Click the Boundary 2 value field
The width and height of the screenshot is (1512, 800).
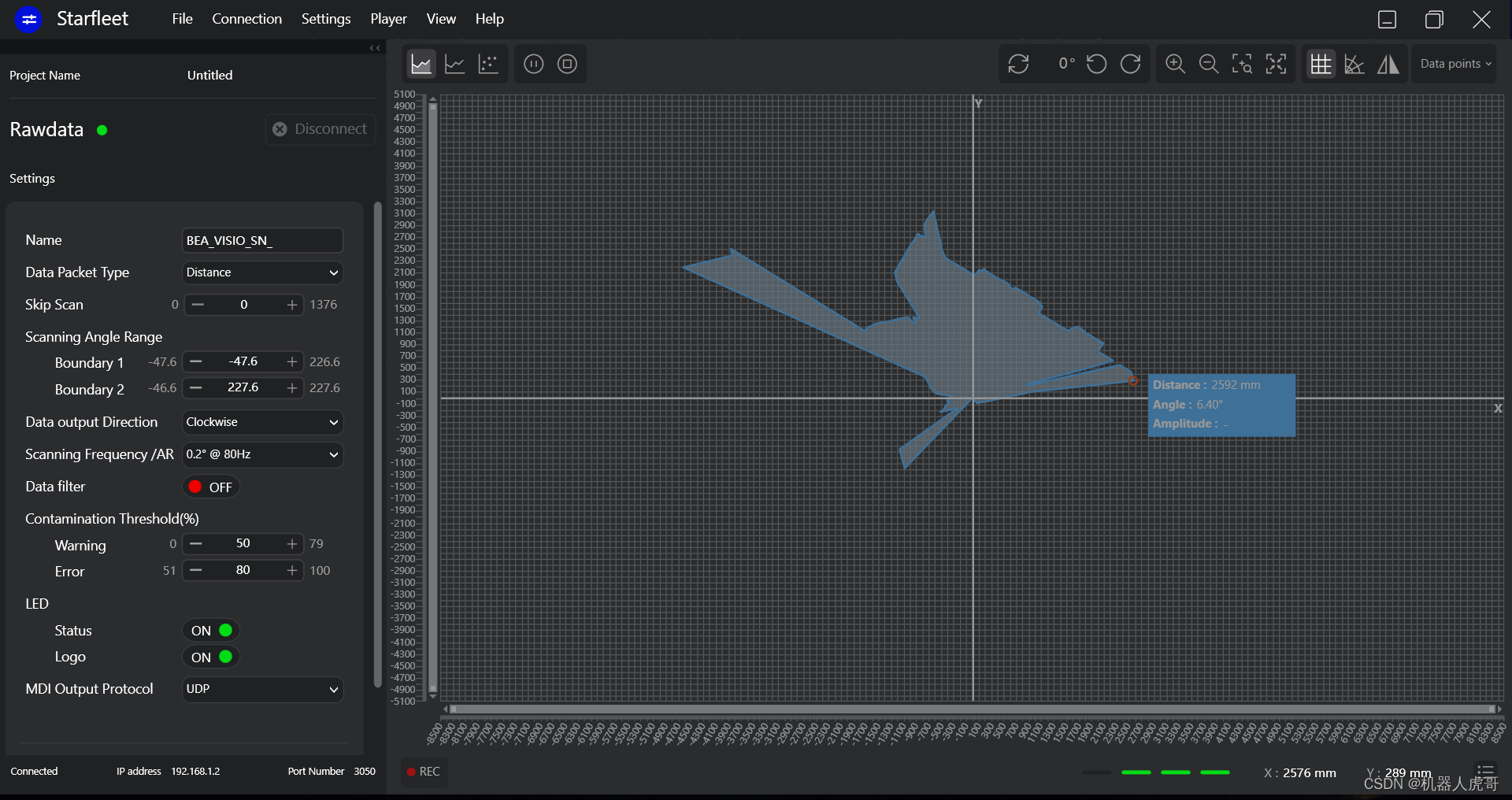pos(243,387)
